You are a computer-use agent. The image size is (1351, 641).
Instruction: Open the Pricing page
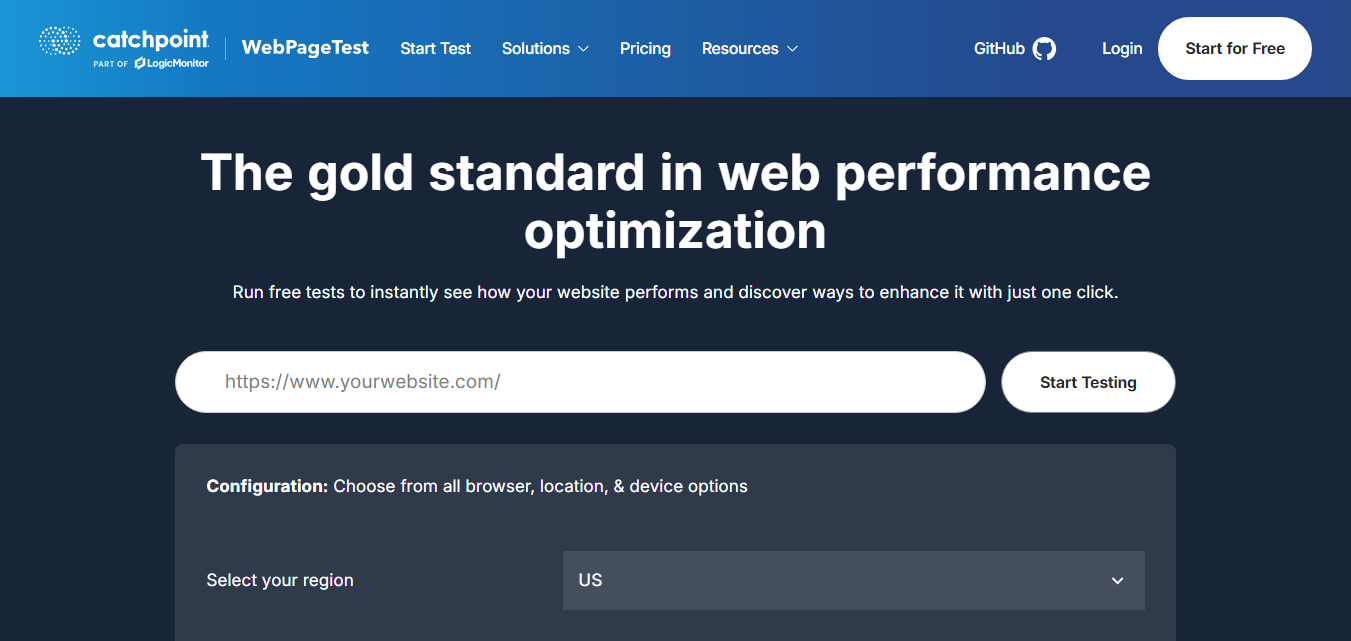pos(645,48)
